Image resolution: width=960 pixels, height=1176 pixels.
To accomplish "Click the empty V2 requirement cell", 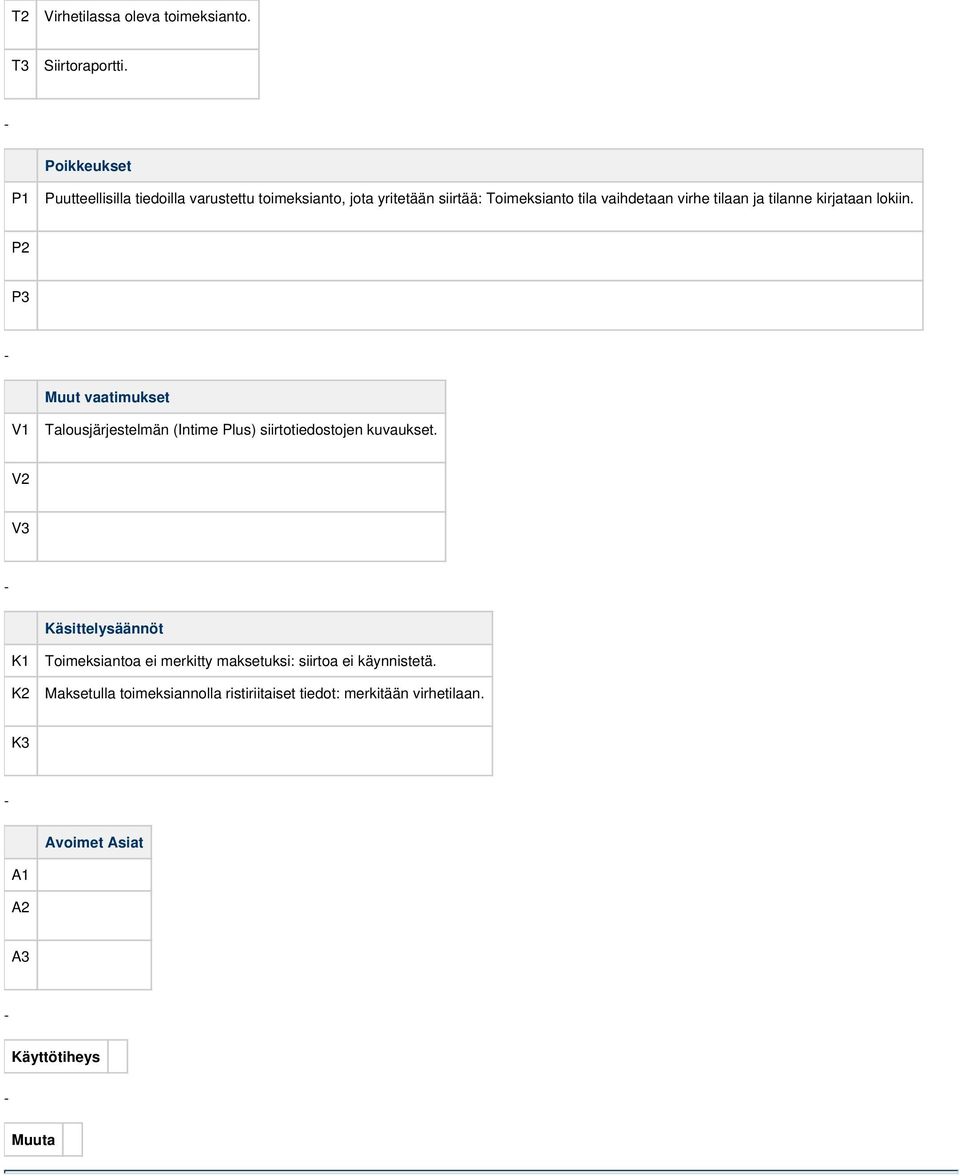I will [x=242, y=488].
